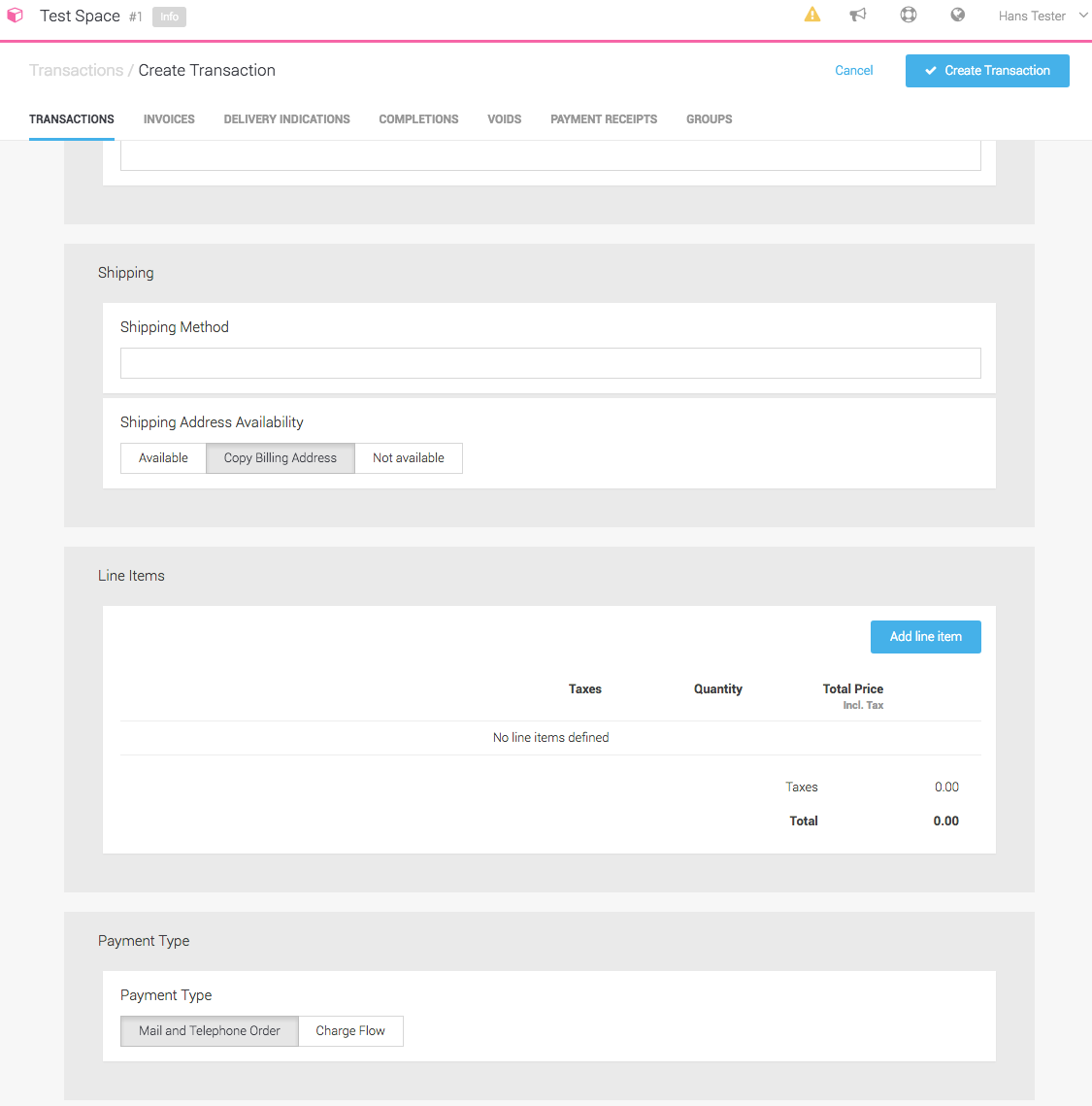
Task: Click the pink cube logo icon
Action: [15, 16]
